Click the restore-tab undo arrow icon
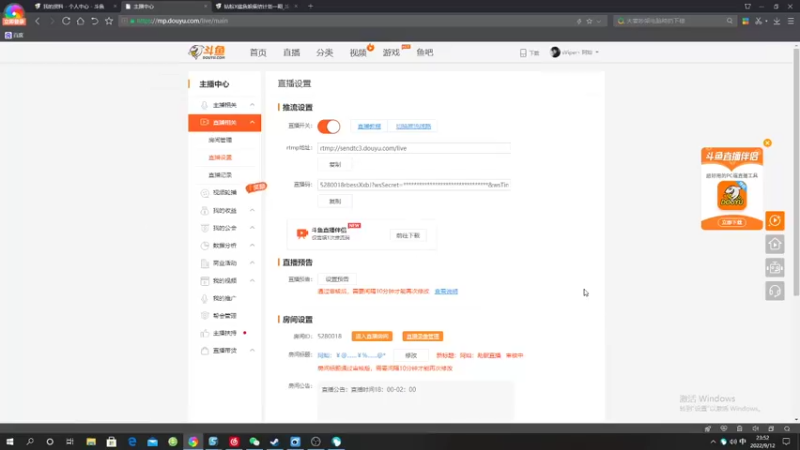The image size is (800, 450). click(94, 21)
